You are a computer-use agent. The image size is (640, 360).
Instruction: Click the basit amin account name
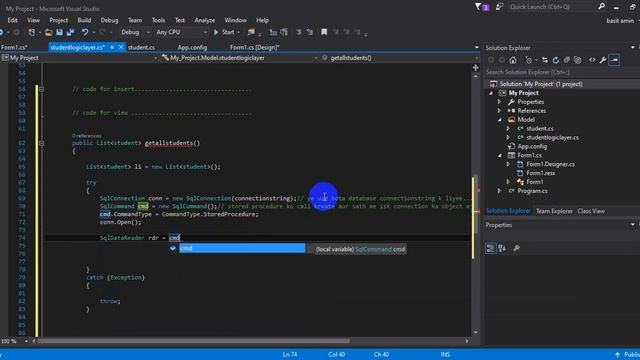pos(620,20)
